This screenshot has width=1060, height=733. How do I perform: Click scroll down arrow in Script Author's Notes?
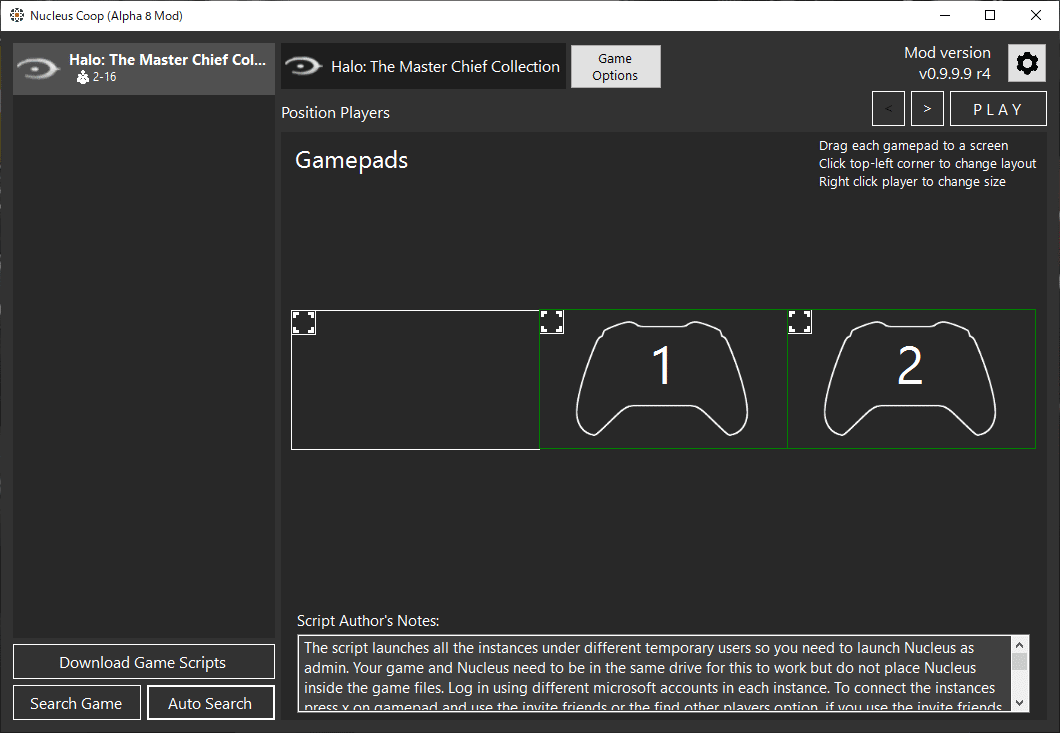tap(1019, 703)
